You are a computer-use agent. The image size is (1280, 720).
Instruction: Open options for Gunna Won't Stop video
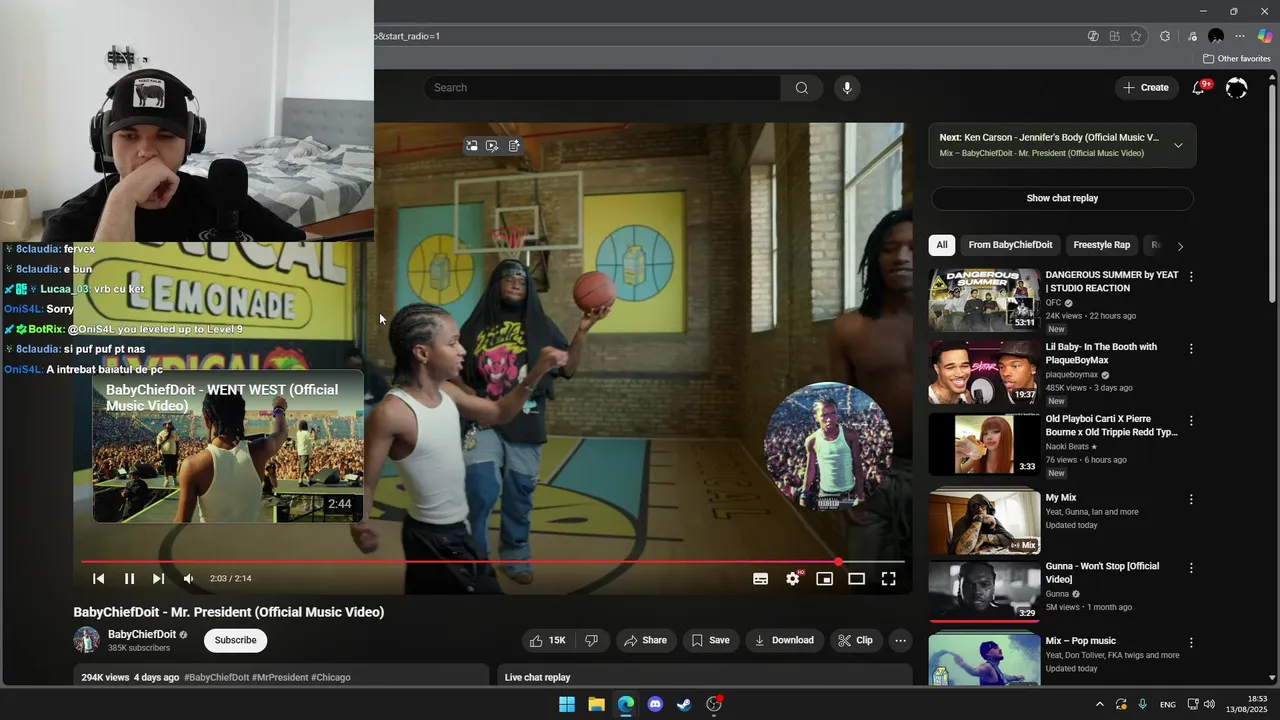(1190, 568)
